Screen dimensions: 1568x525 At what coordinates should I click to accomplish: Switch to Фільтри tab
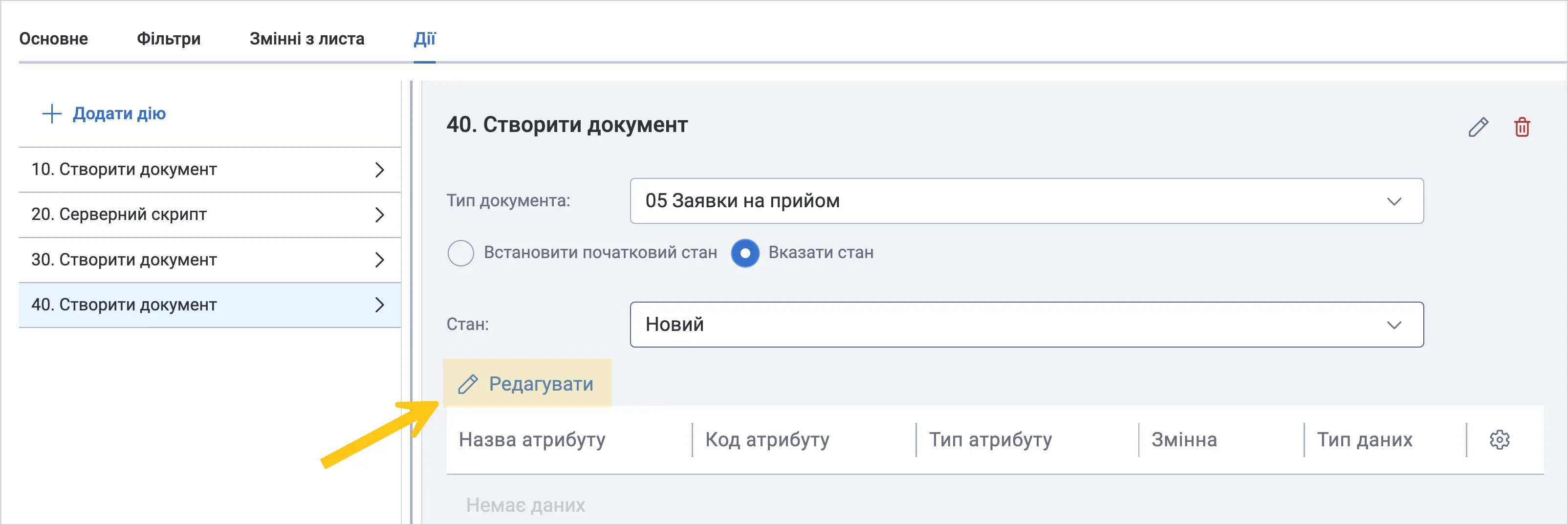coord(169,39)
